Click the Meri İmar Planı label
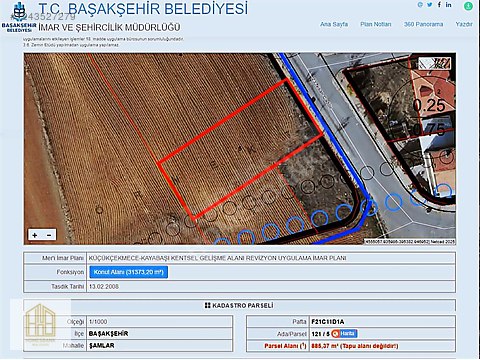 pyautogui.click(x=63, y=258)
